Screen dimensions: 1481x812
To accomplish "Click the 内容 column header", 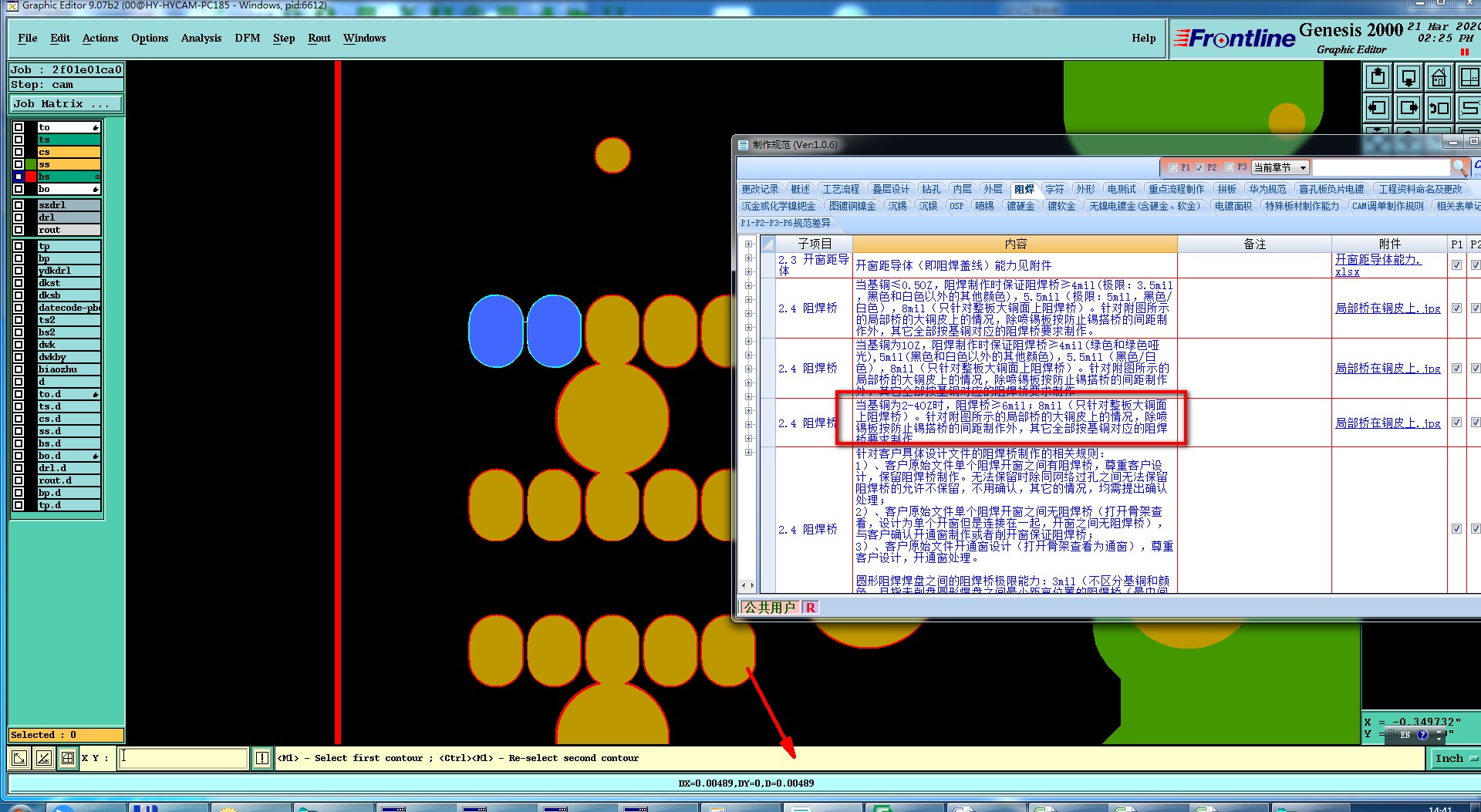I will pyautogui.click(x=1015, y=244).
